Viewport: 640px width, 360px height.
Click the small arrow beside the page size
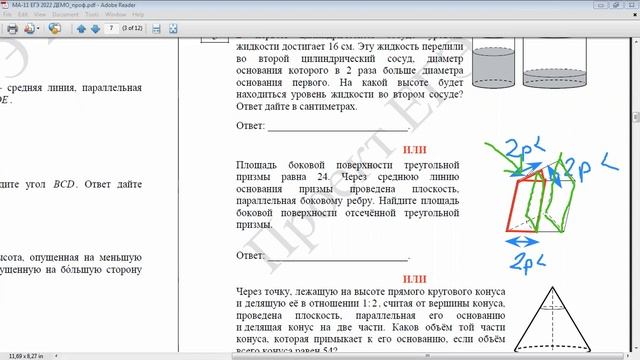(56, 356)
